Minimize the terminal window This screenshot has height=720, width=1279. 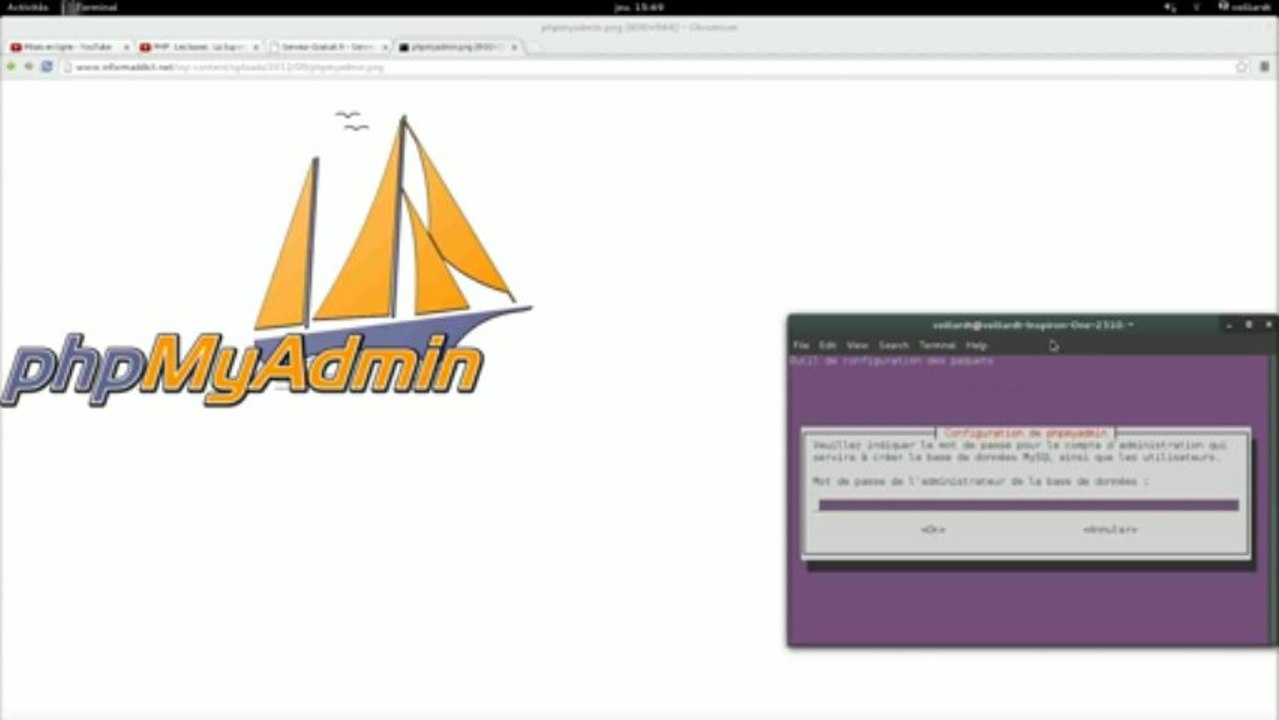pyautogui.click(x=1229, y=325)
